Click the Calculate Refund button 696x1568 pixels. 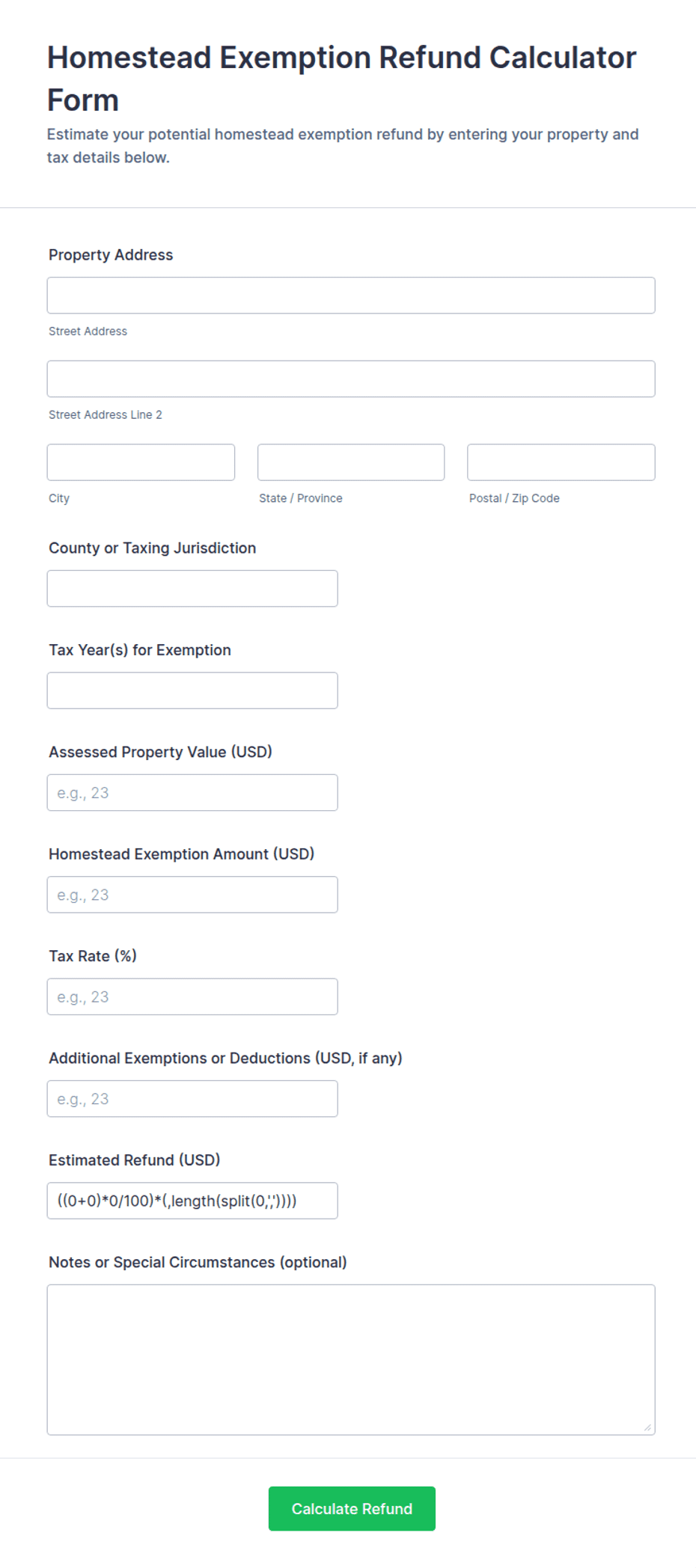tap(352, 1509)
